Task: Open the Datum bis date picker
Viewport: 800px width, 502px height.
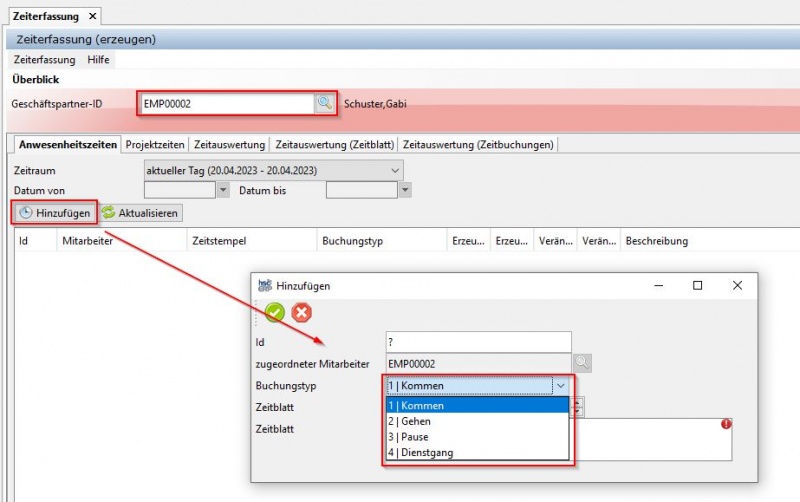Action: (x=405, y=190)
